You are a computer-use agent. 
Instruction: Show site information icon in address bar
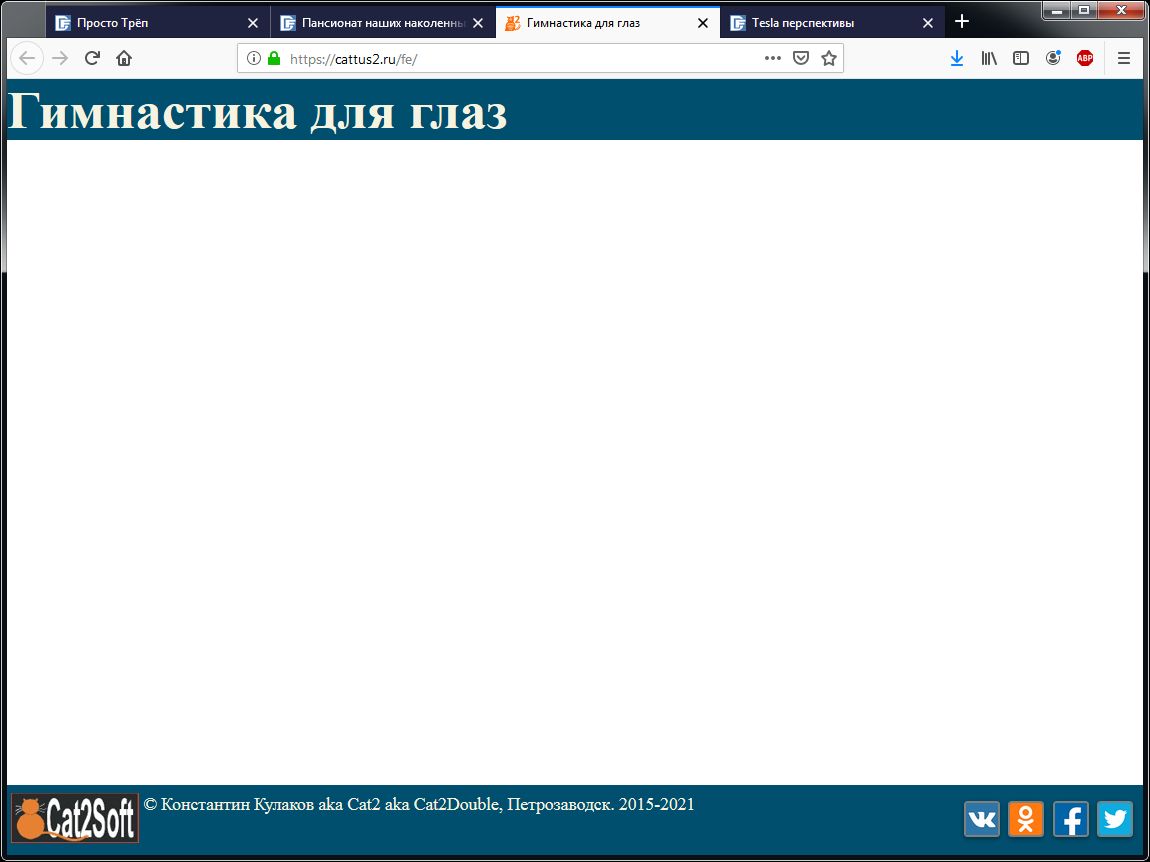[x=254, y=58]
